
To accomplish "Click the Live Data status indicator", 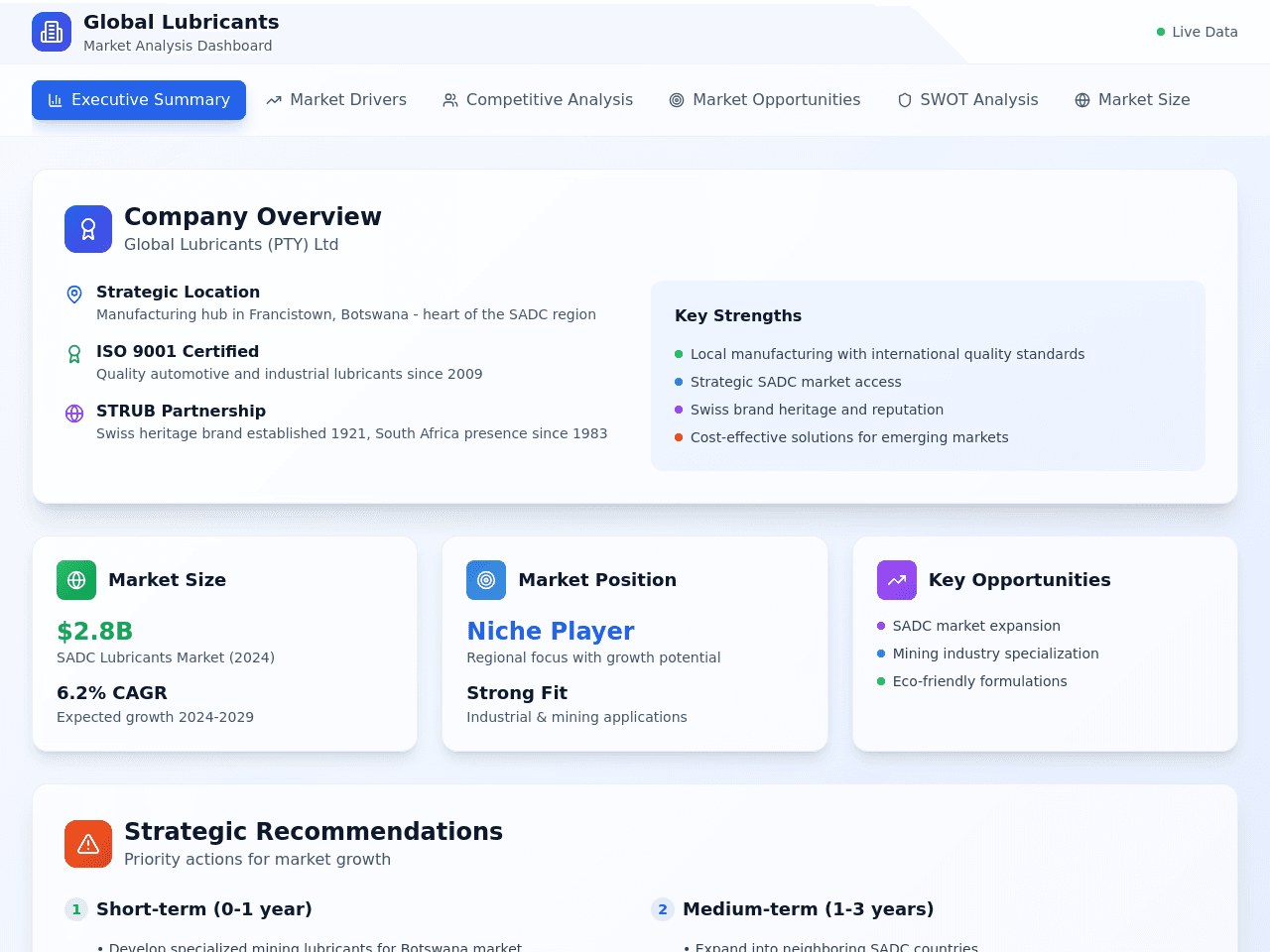I will tap(1198, 32).
